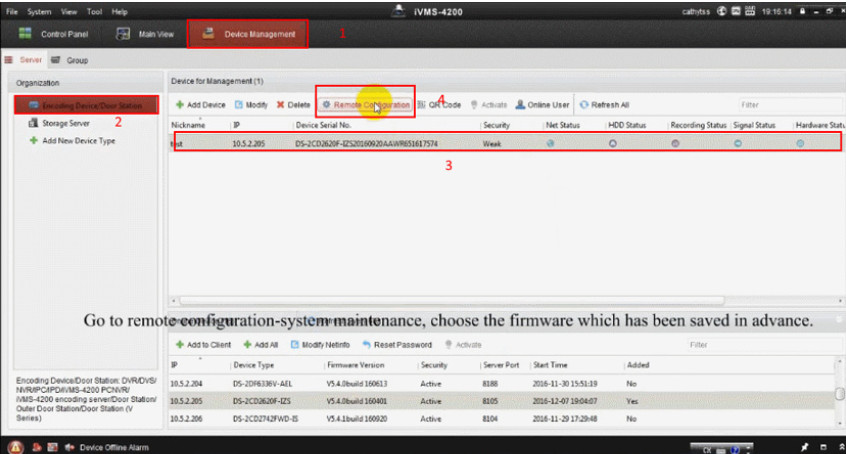Viewport: 846px width, 454px height.
Task: Switch to the Control Panel tab
Action: (x=53, y=34)
